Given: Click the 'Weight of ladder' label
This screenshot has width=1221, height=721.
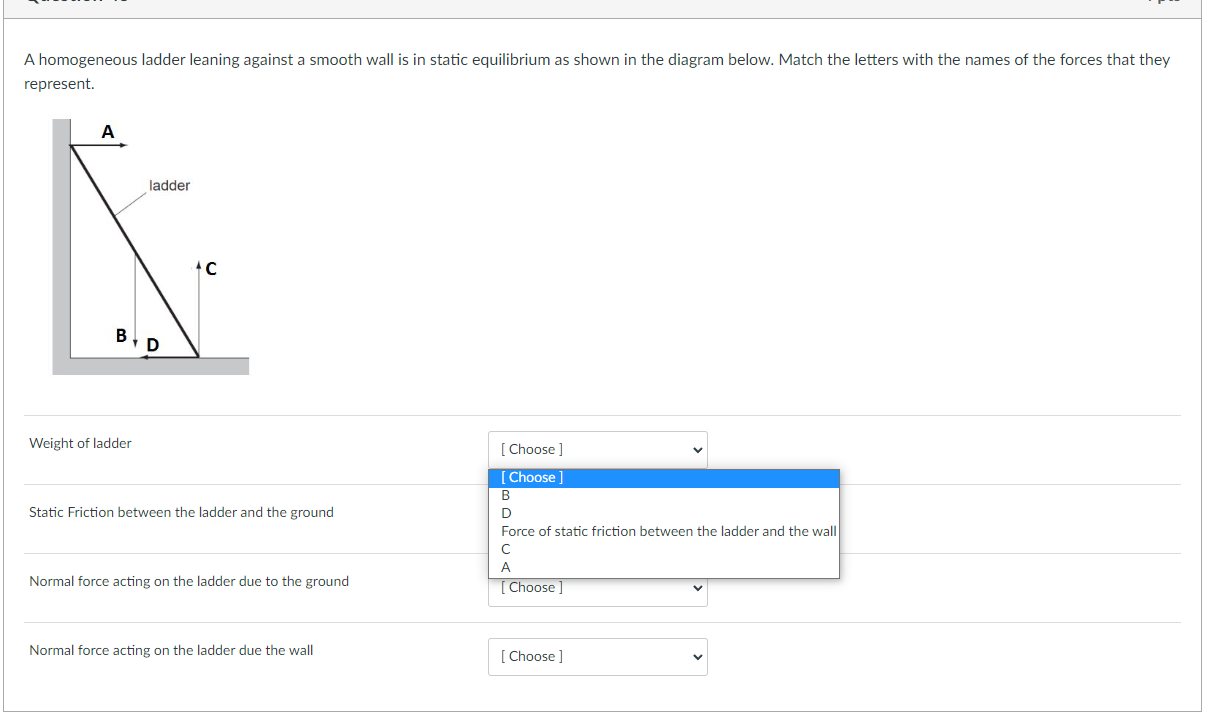Looking at the screenshot, I should pos(80,443).
